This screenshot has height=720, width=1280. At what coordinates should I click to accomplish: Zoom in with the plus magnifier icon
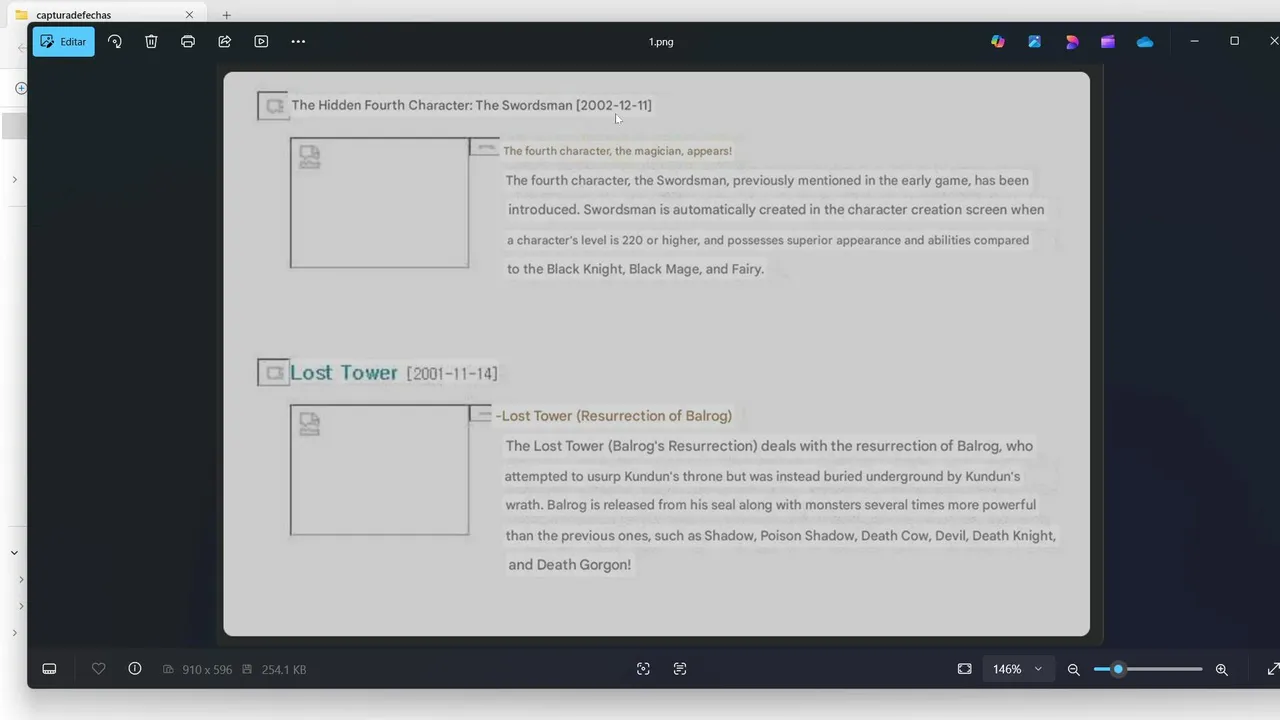coord(1221,670)
